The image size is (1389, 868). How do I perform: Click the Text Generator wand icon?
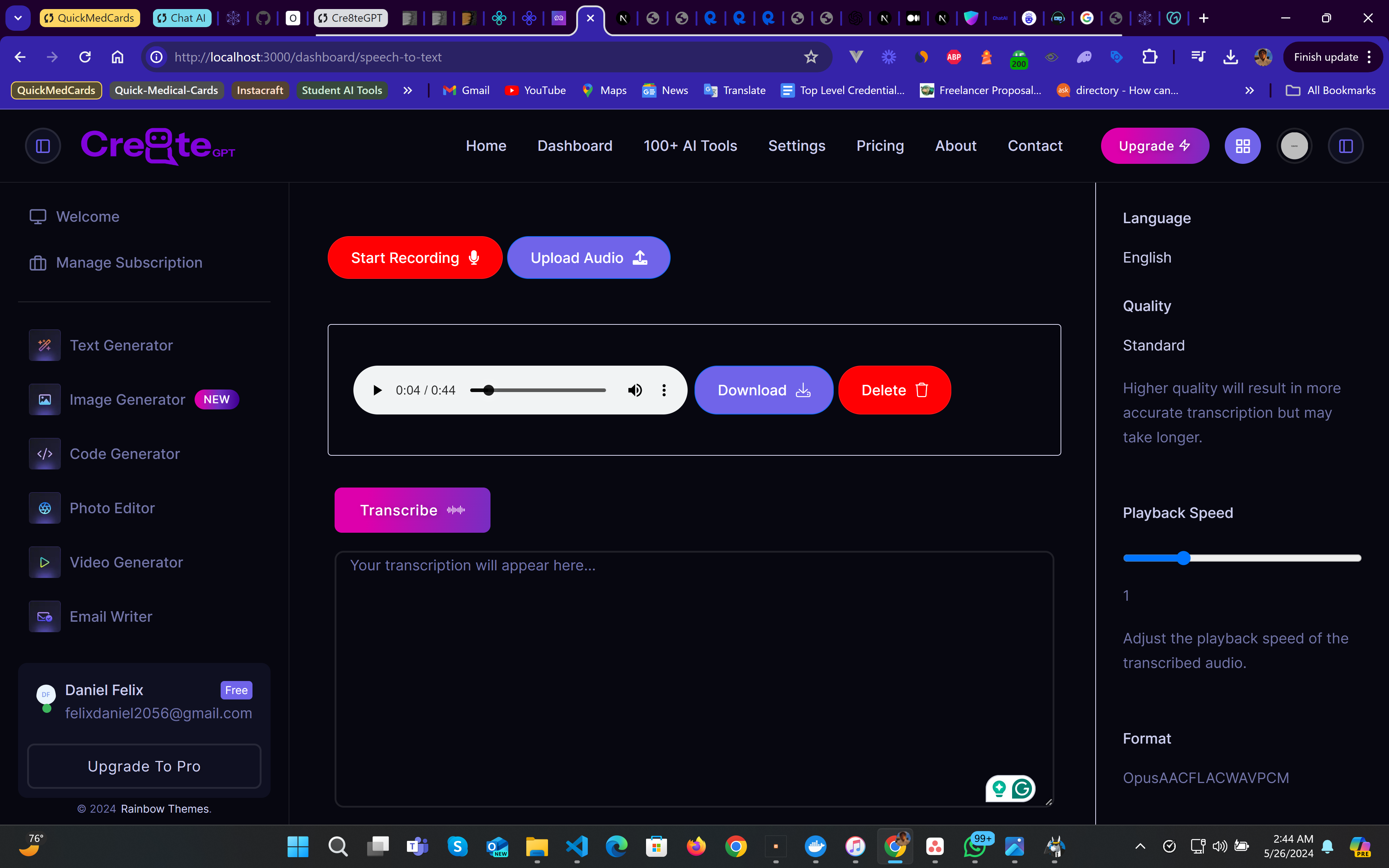(45, 345)
